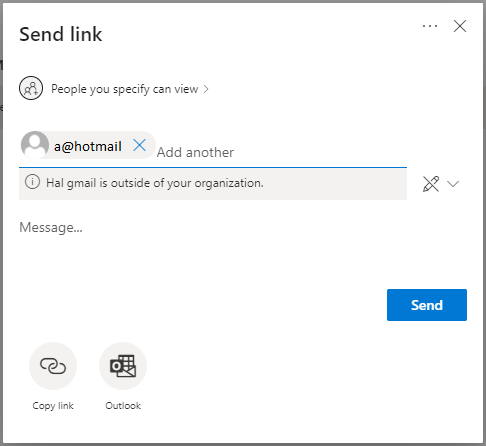The width and height of the screenshot is (486, 446).
Task: Click the Outlook envelope icon
Action: click(x=123, y=366)
